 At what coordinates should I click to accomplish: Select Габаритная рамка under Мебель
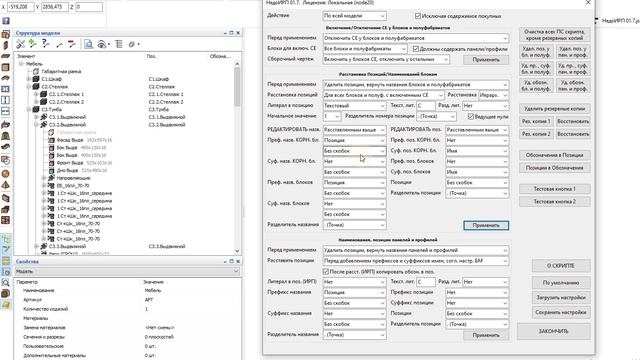61,71
